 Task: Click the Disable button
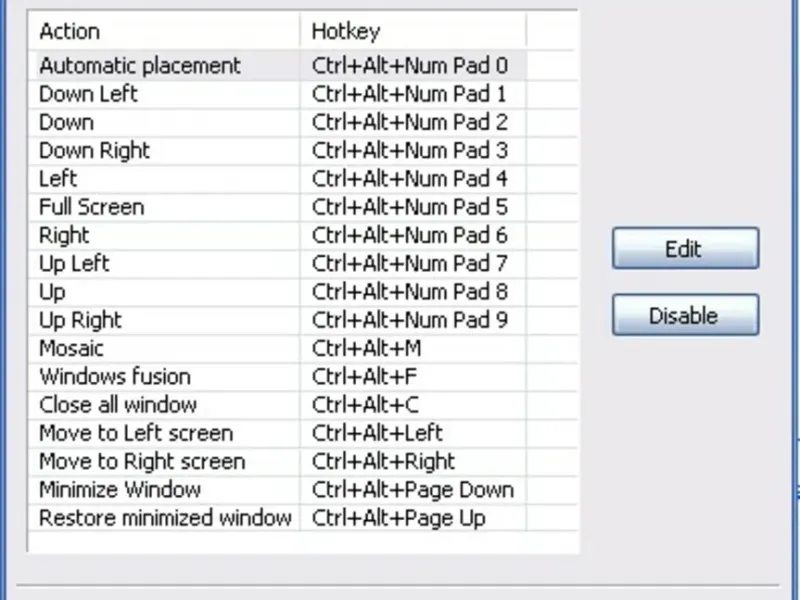(x=685, y=316)
